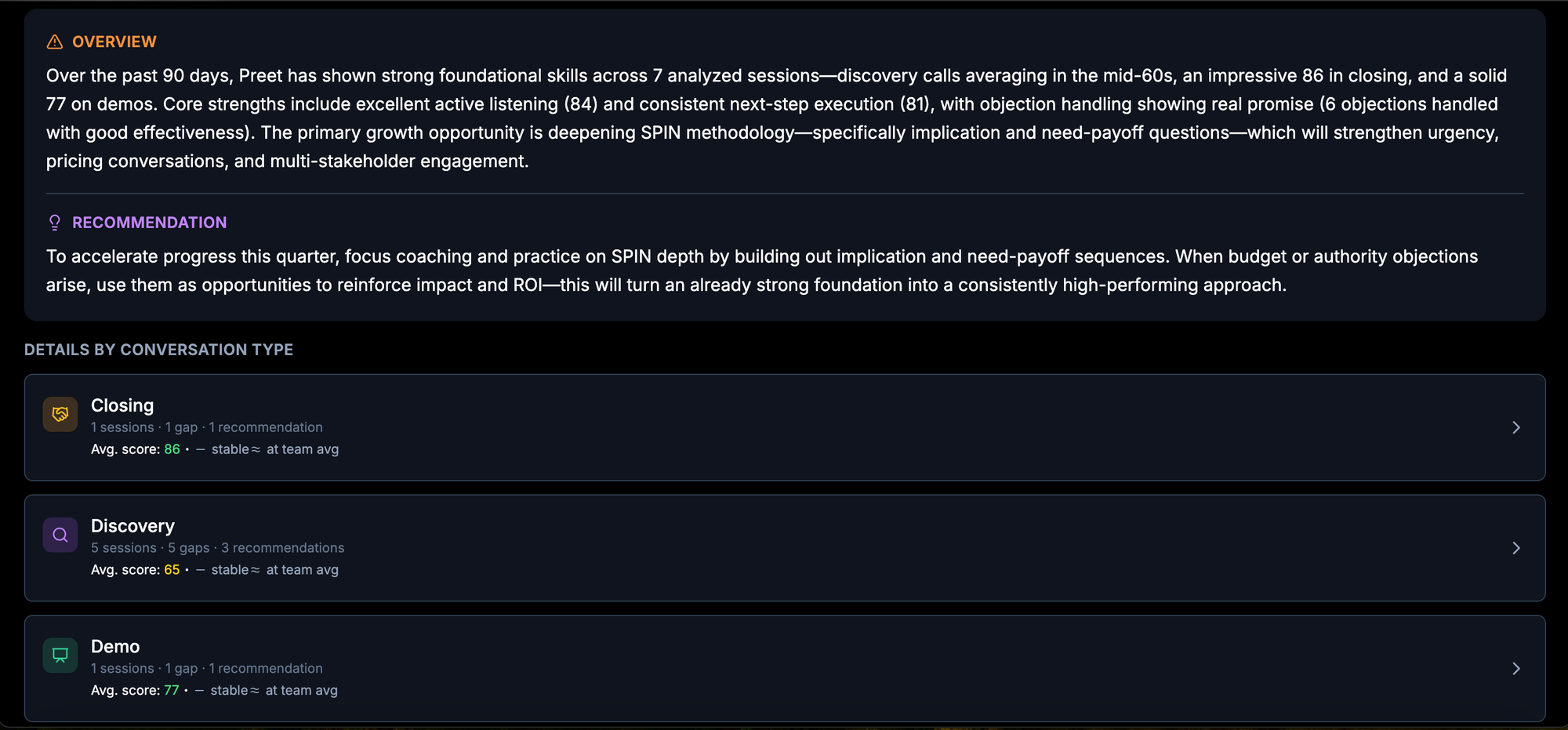This screenshot has height=730, width=1568.
Task: Click the recommendation paragraph about SPIN depth
Action: [x=761, y=271]
